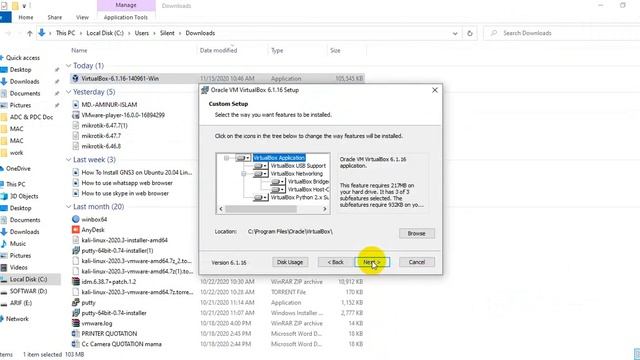Select putty-64bit-0.74-installer(1) icon

click(76, 251)
